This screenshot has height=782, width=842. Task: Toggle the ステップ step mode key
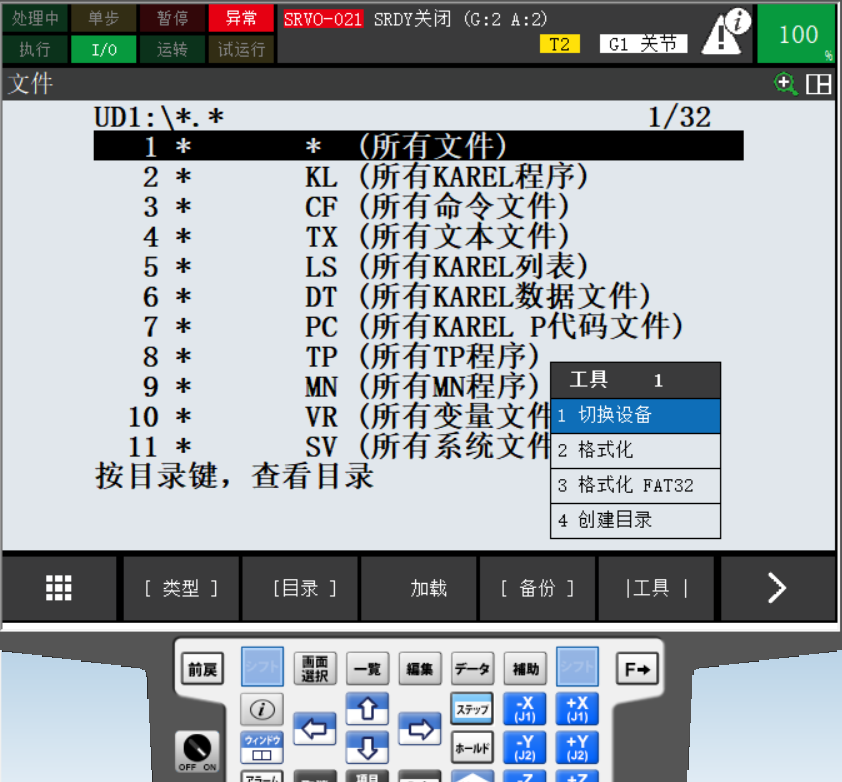pos(472,709)
